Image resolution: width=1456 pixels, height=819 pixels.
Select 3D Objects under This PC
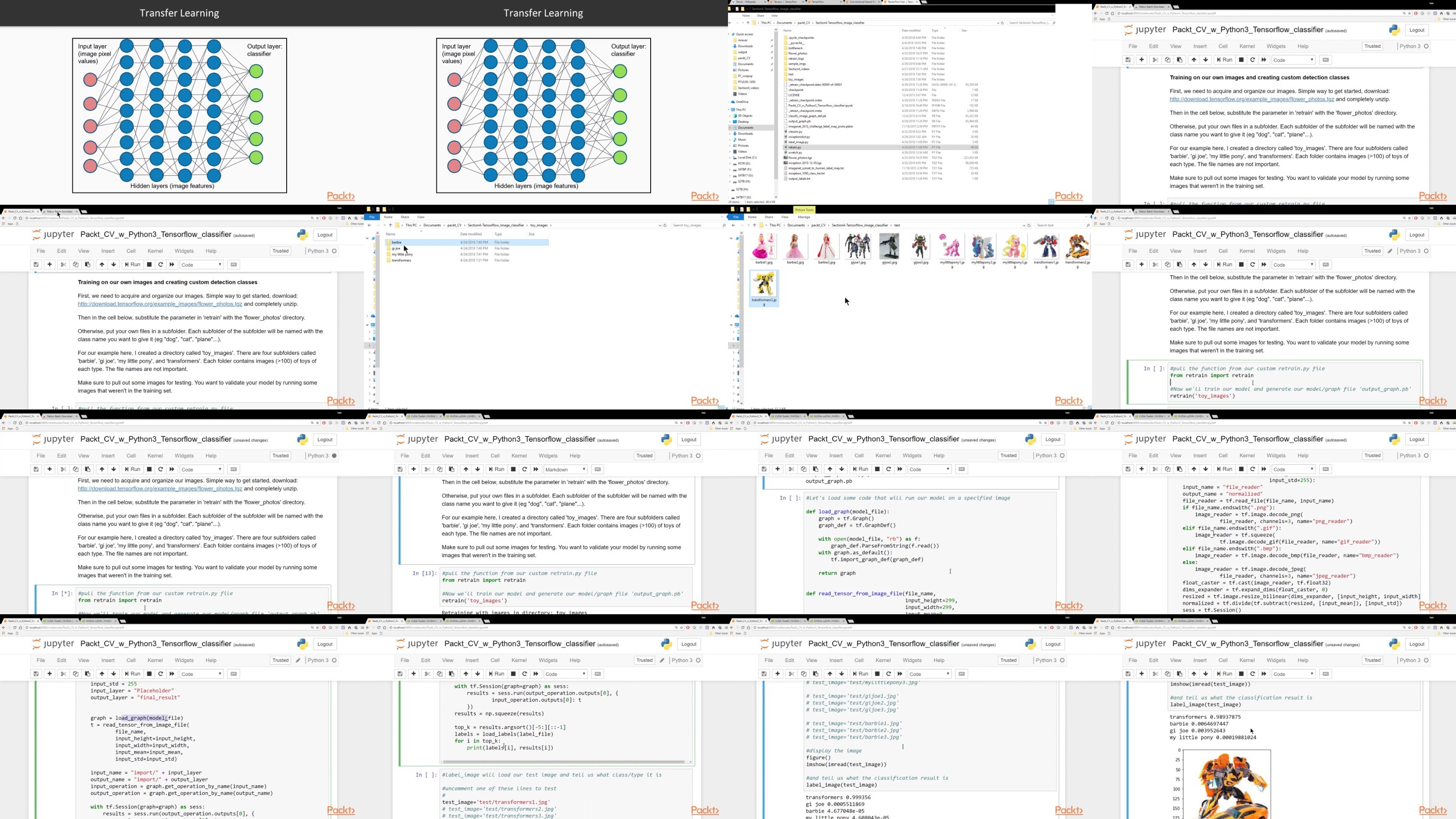pos(745,116)
